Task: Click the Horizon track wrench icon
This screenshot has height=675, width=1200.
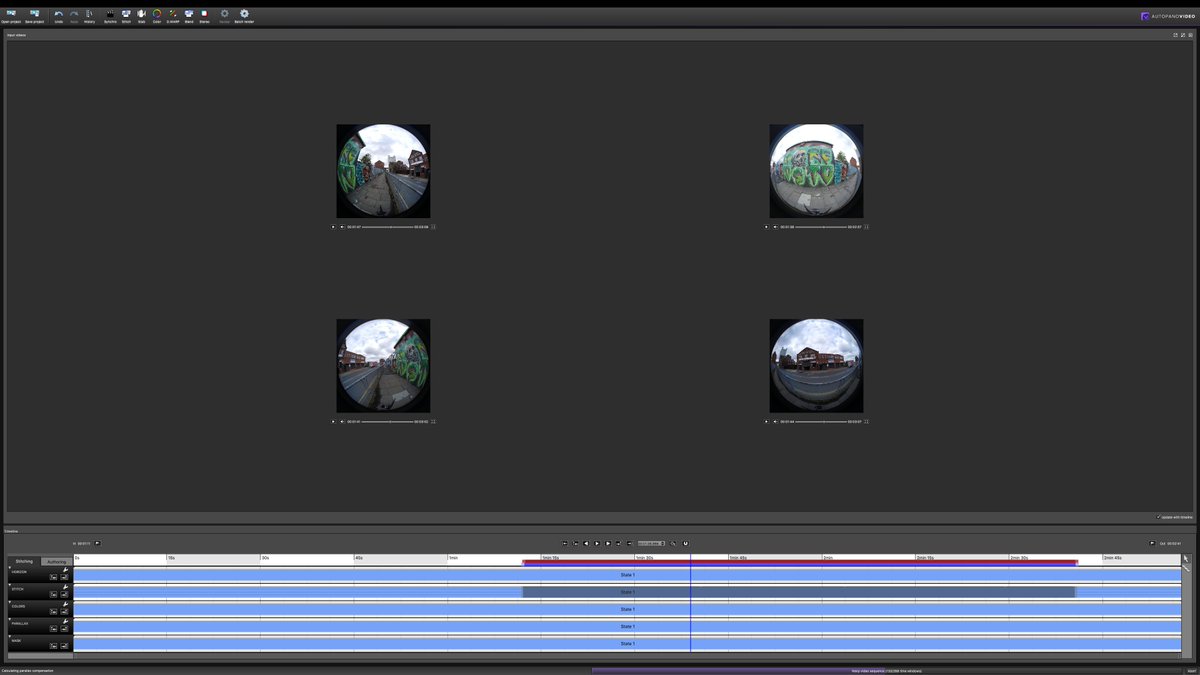Action: 65,570
